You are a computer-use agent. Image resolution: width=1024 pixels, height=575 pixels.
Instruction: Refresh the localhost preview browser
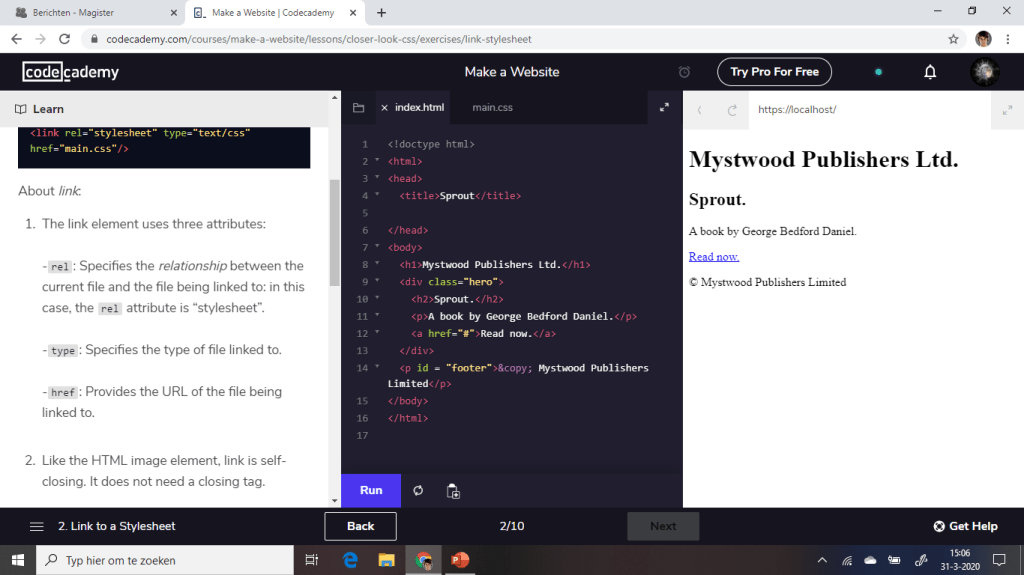point(732,110)
